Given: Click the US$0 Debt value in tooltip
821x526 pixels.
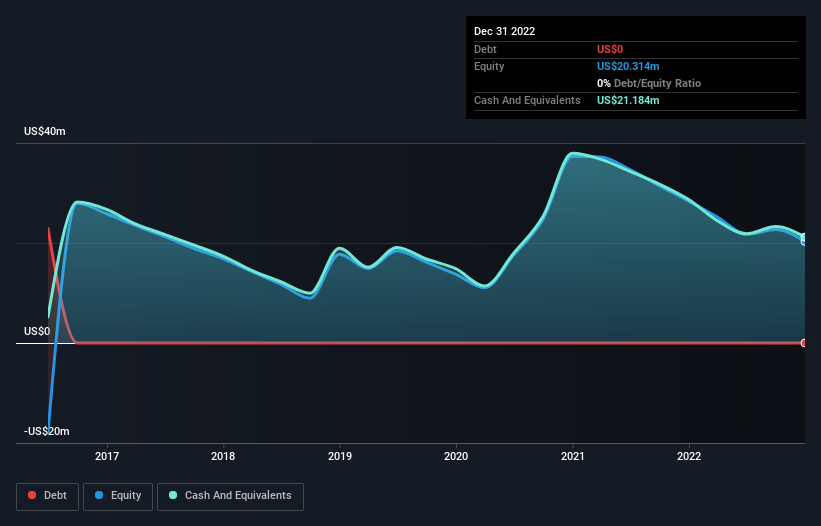Looking at the screenshot, I should (610, 49).
